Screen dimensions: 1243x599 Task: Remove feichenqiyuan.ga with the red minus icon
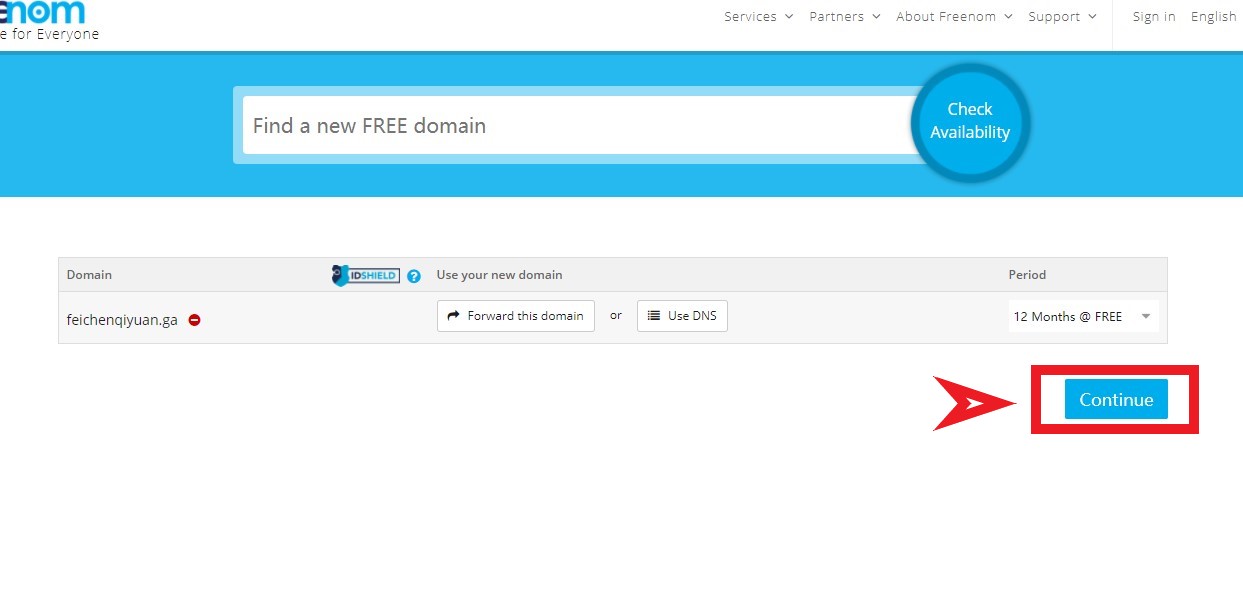click(x=195, y=320)
